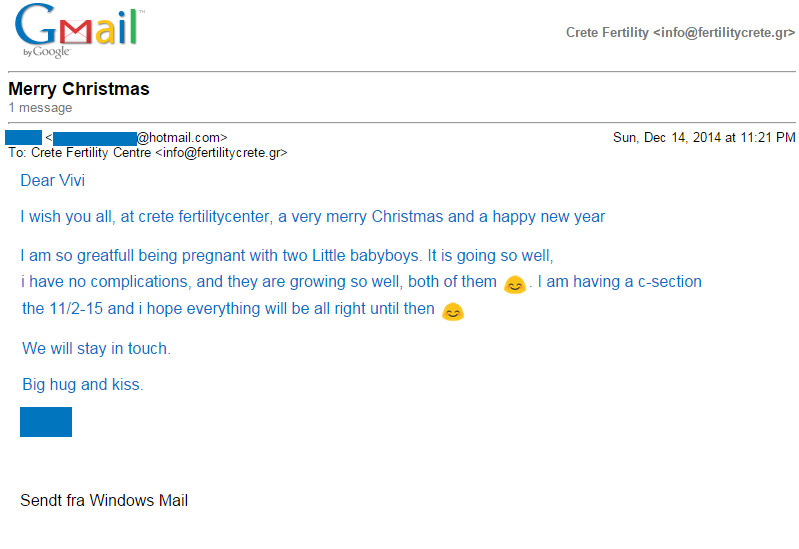Click the Gmail logo
The width and height of the screenshot is (799, 549).
77,30
